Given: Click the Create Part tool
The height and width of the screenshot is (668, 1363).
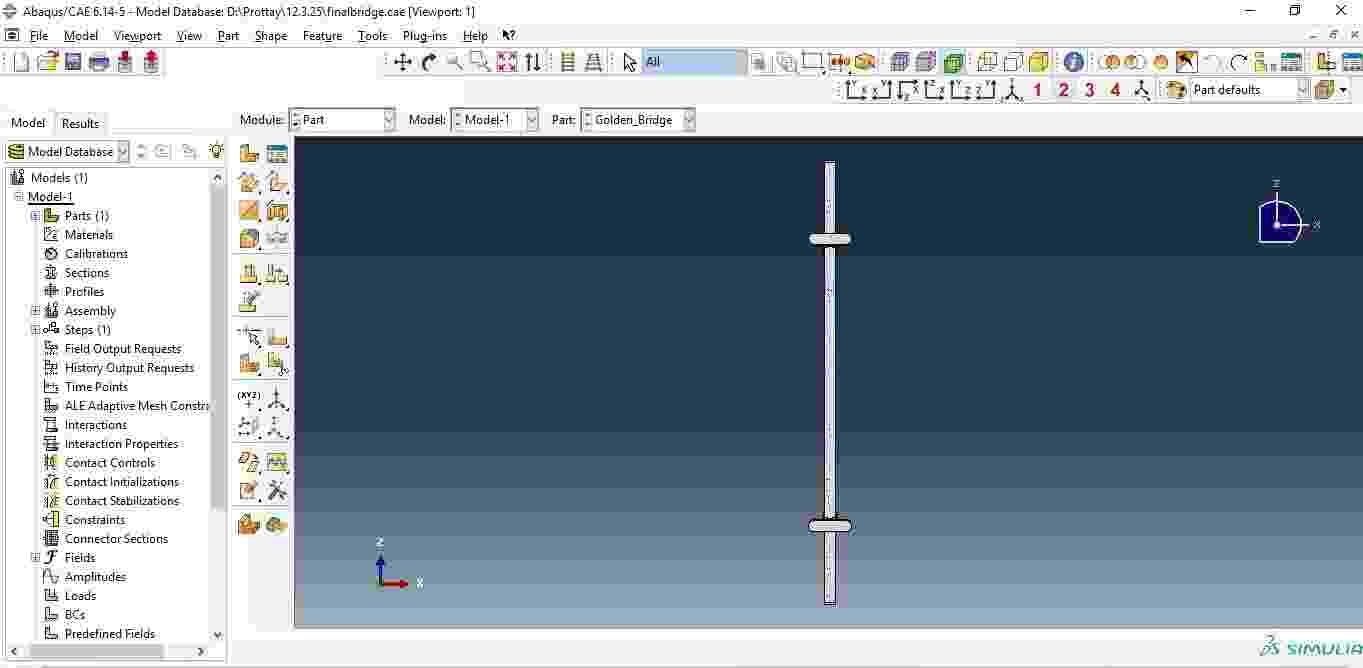Looking at the screenshot, I should click(249, 154).
